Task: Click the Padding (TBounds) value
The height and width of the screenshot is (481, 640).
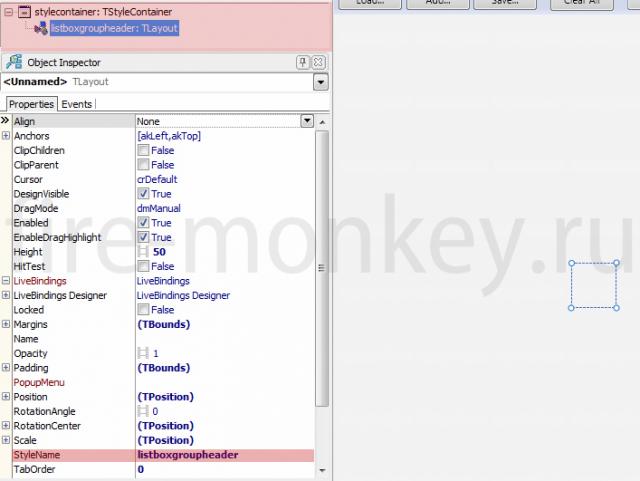Action: 164,368
